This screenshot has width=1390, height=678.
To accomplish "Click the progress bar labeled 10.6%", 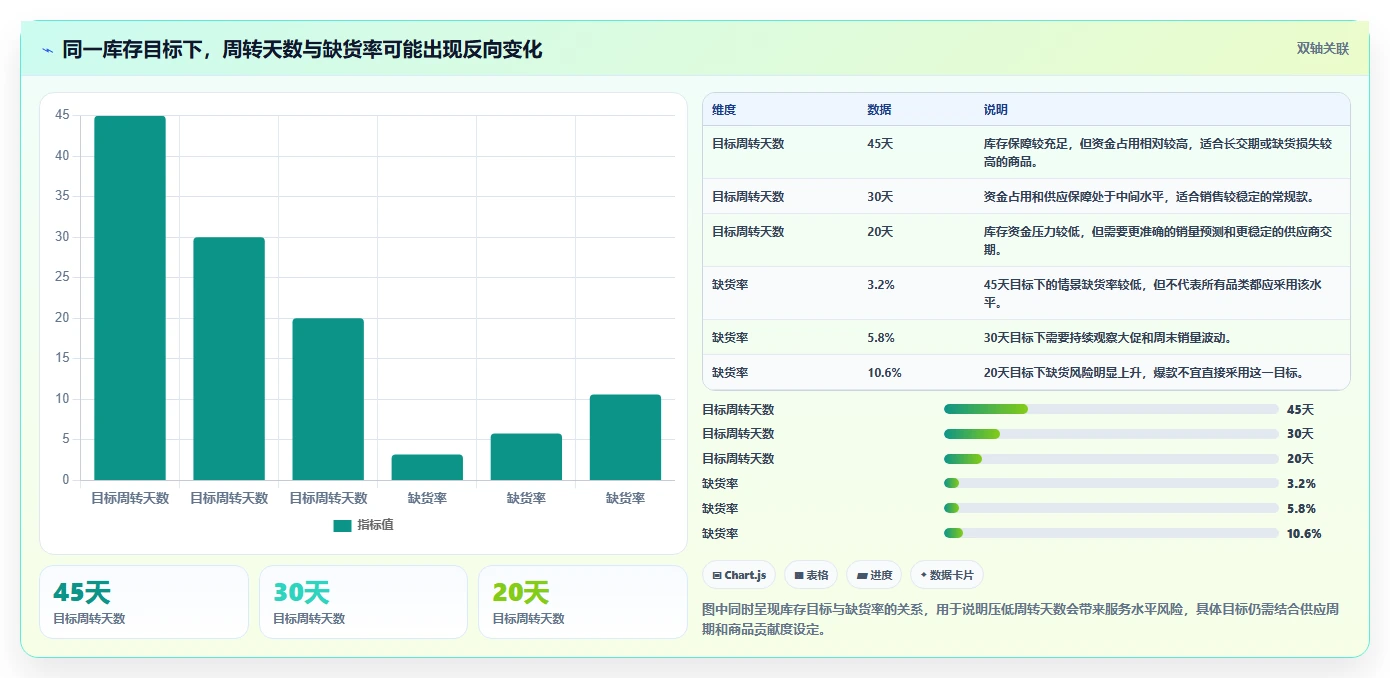I will (1111, 533).
